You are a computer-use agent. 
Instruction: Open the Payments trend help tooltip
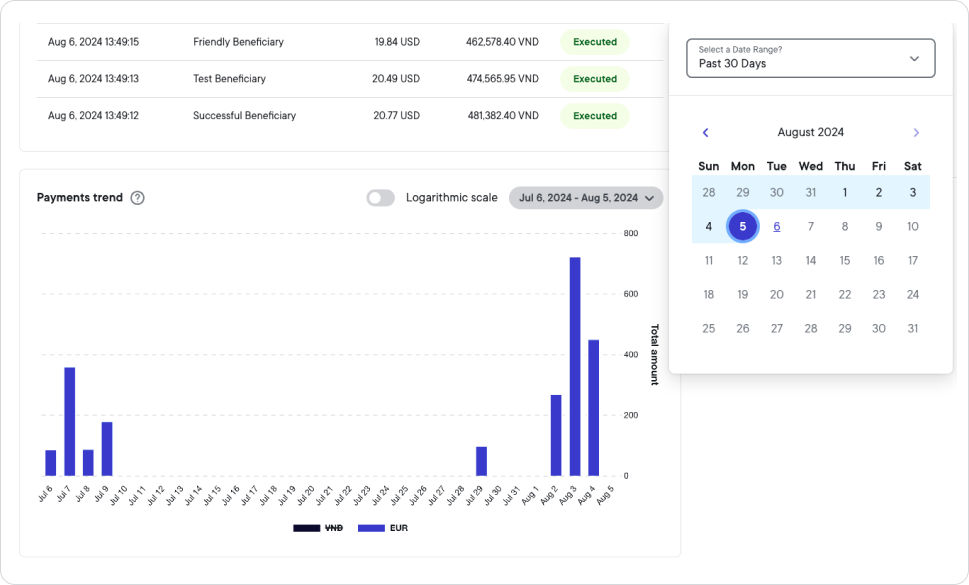pyautogui.click(x=139, y=197)
